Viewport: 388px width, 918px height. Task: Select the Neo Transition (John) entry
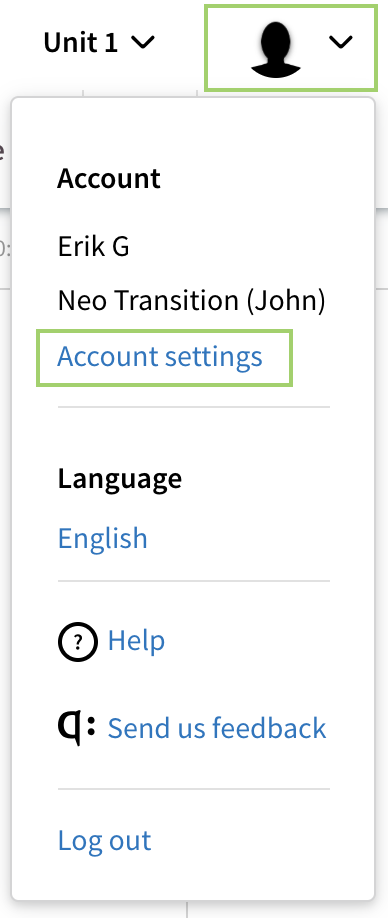(191, 301)
